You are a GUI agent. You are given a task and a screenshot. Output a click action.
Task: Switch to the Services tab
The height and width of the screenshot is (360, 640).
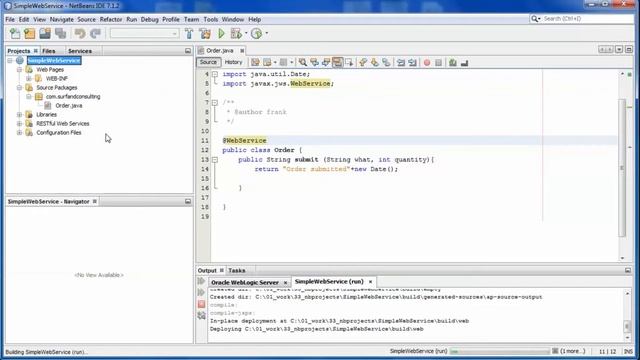[80, 51]
